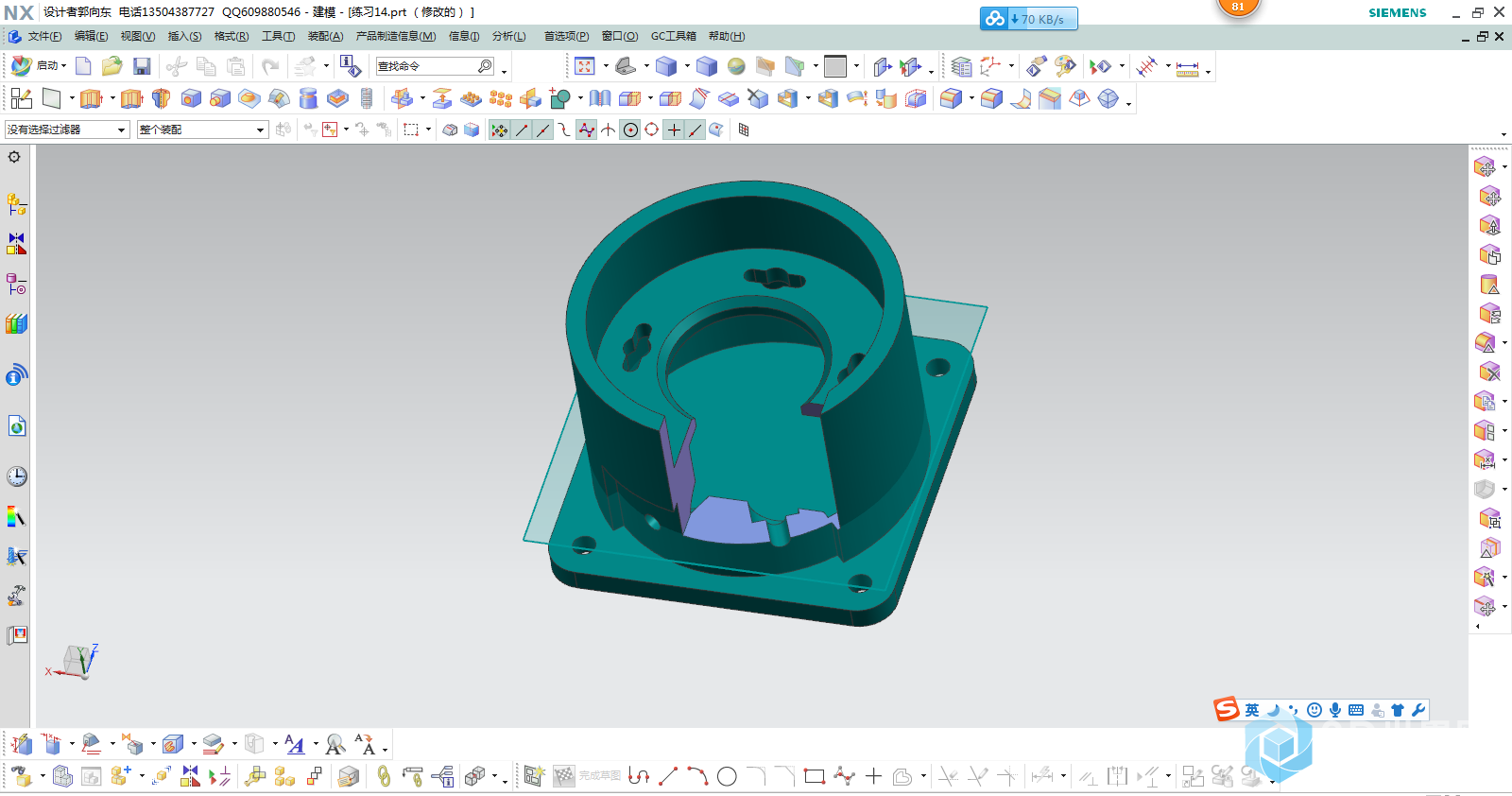1512x796 pixels.
Task: Click the Assembly Constraints chain icon
Action: tap(384, 776)
